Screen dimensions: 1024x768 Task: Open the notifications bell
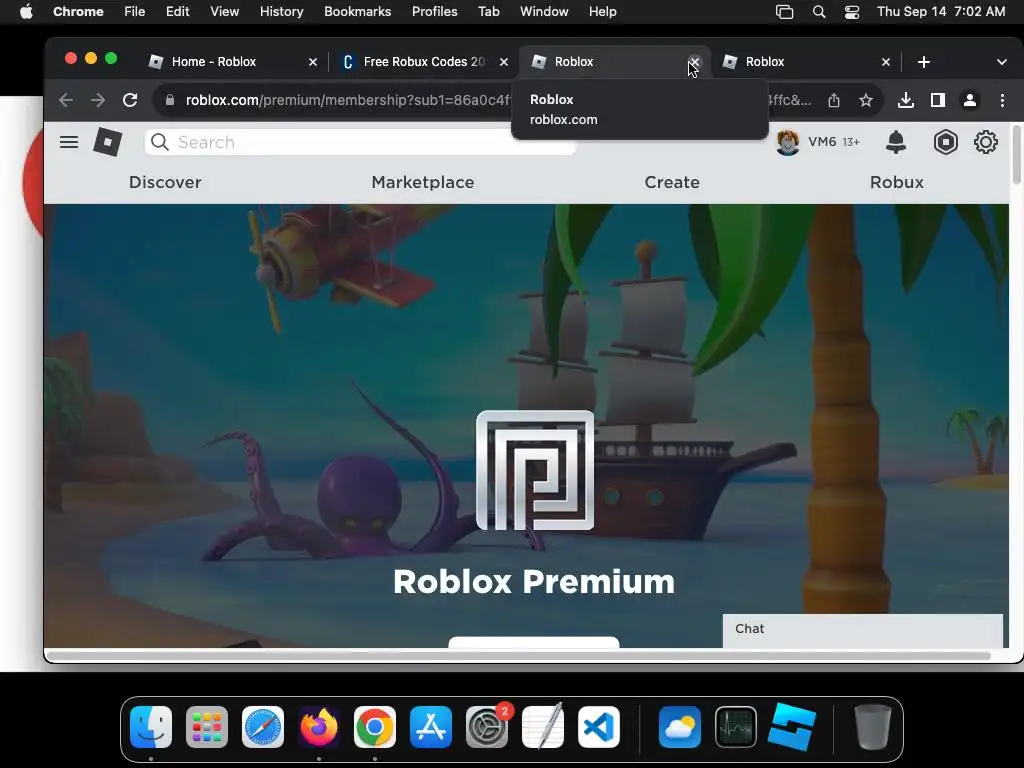click(896, 142)
